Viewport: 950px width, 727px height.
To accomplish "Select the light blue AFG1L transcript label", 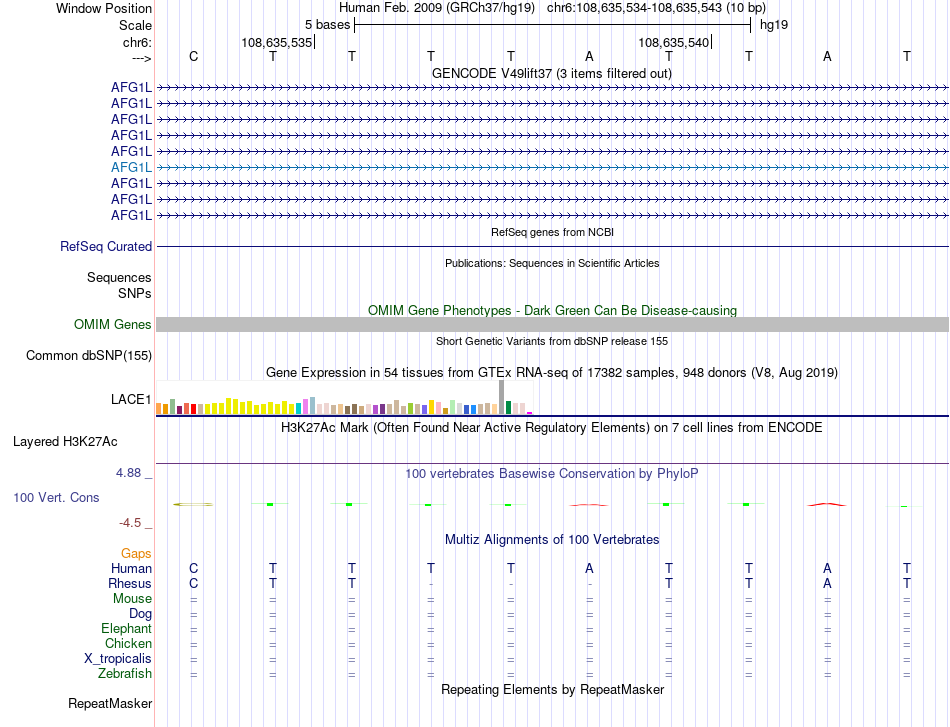I will pyautogui.click(x=131, y=167).
